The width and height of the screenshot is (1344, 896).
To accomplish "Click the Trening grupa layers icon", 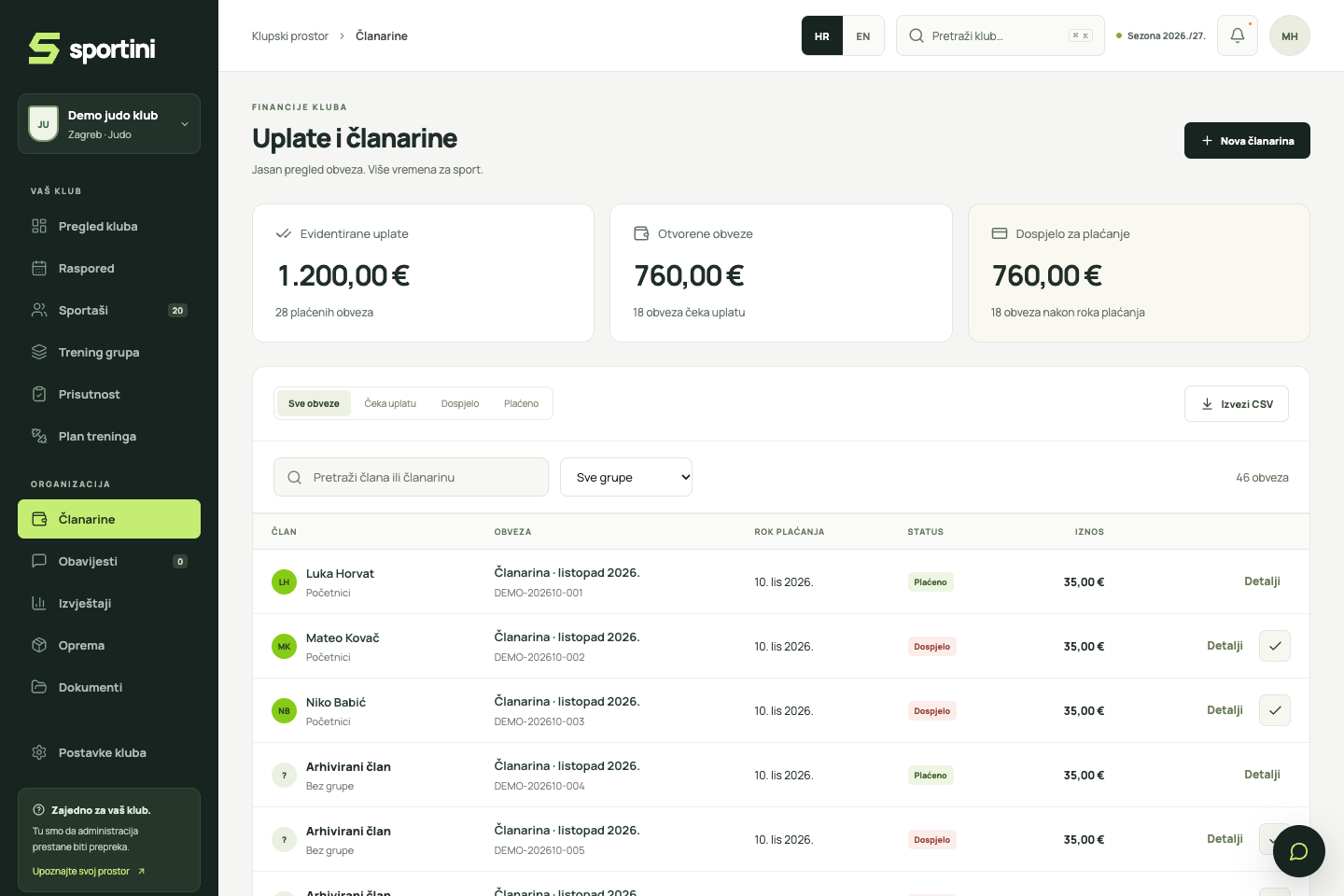I will [39, 352].
